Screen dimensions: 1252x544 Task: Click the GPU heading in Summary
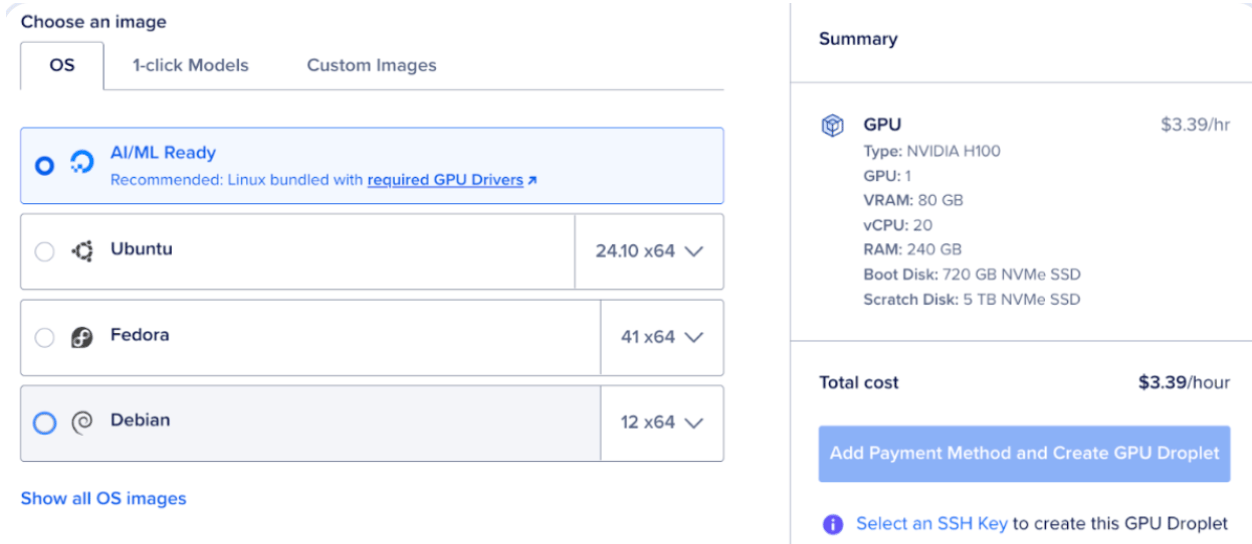(882, 125)
